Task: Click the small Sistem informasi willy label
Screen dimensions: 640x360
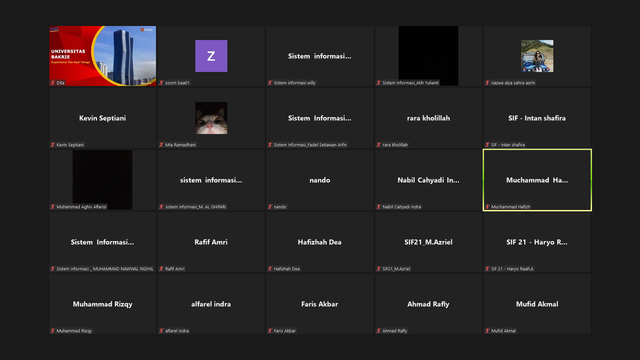Action: click(x=295, y=83)
